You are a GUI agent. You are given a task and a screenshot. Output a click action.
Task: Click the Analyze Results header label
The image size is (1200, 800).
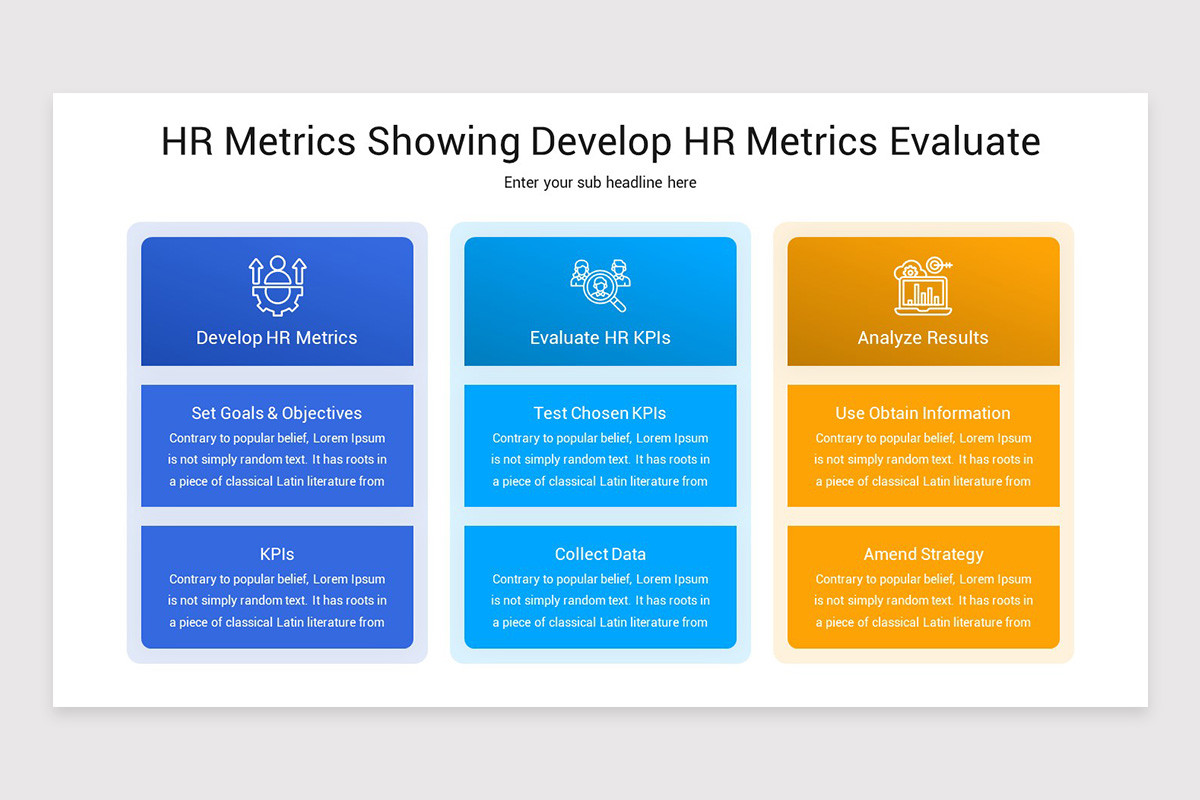(x=922, y=338)
